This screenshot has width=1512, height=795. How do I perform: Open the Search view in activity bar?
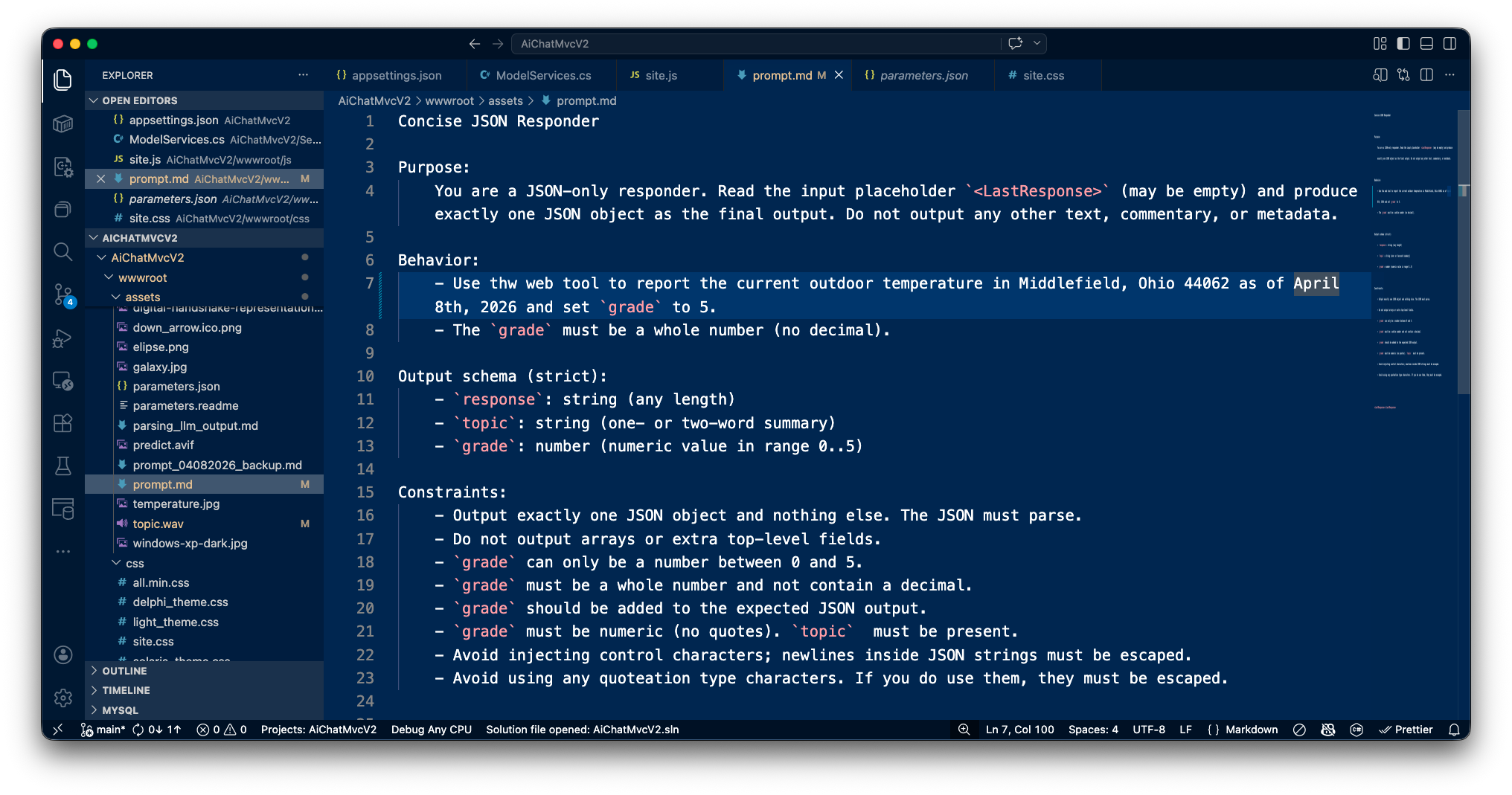63,252
